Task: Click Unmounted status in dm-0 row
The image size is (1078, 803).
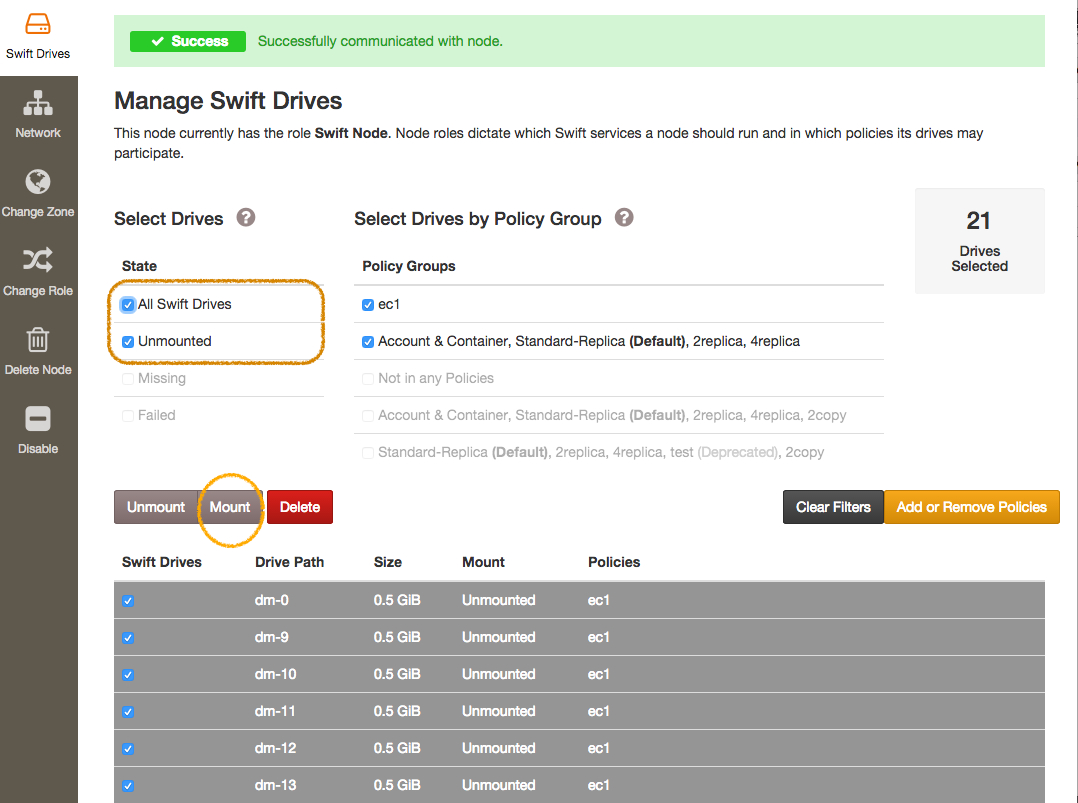Action: (498, 600)
